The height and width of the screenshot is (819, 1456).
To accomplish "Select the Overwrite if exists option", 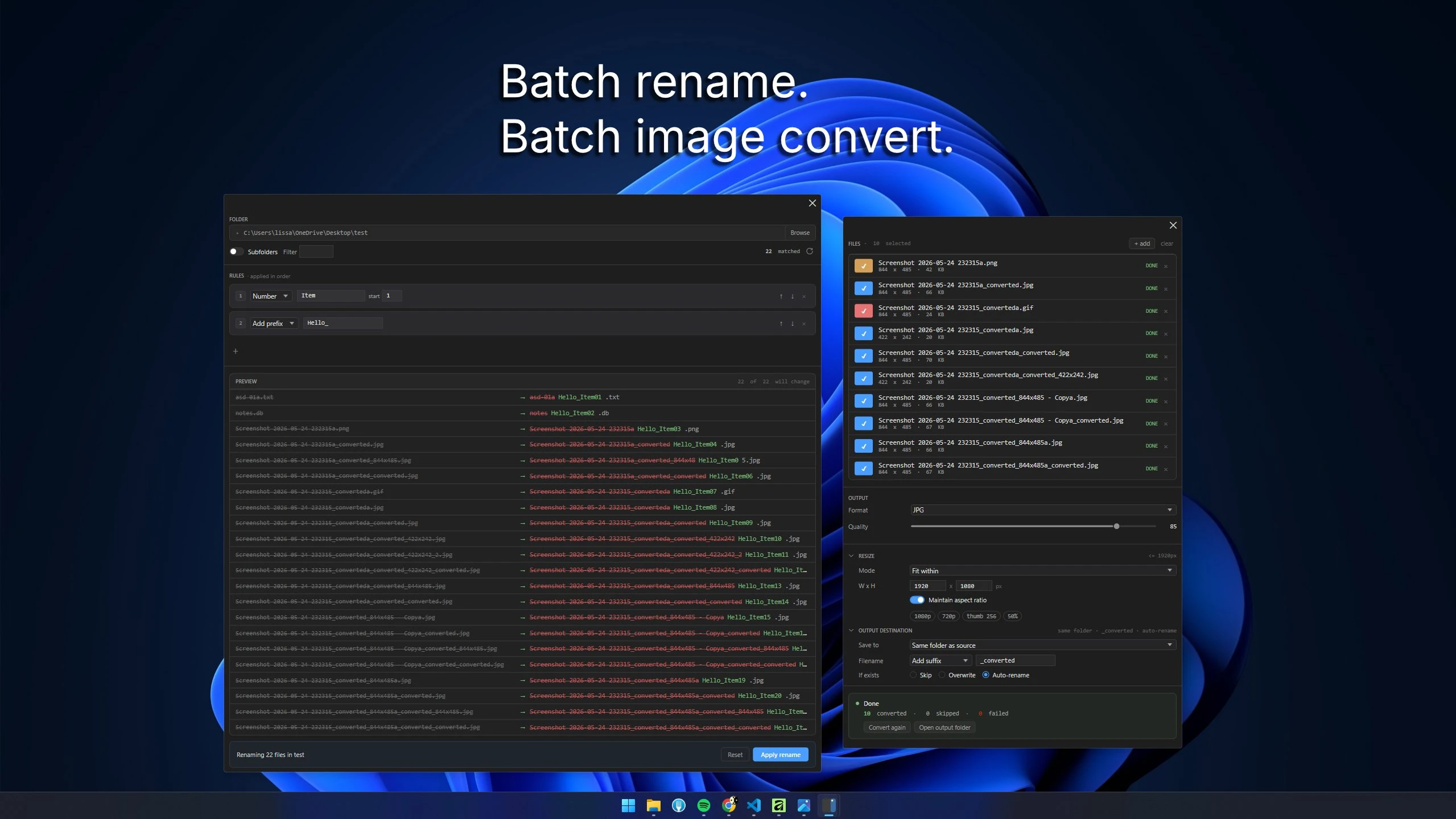I will [942, 675].
